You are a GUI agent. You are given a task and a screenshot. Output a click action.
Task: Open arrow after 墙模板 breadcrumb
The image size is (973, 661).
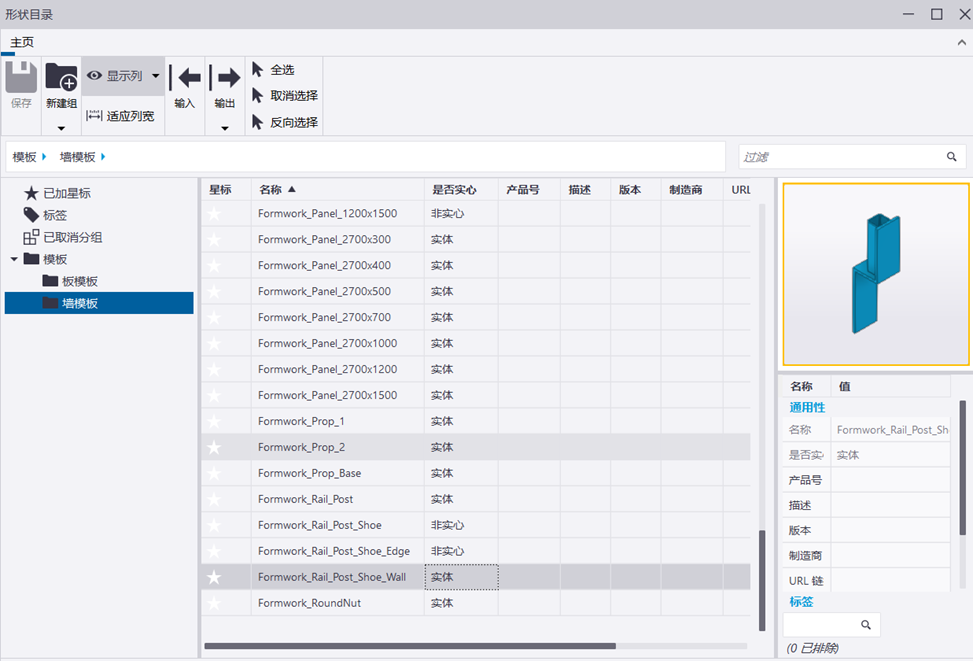coord(103,157)
